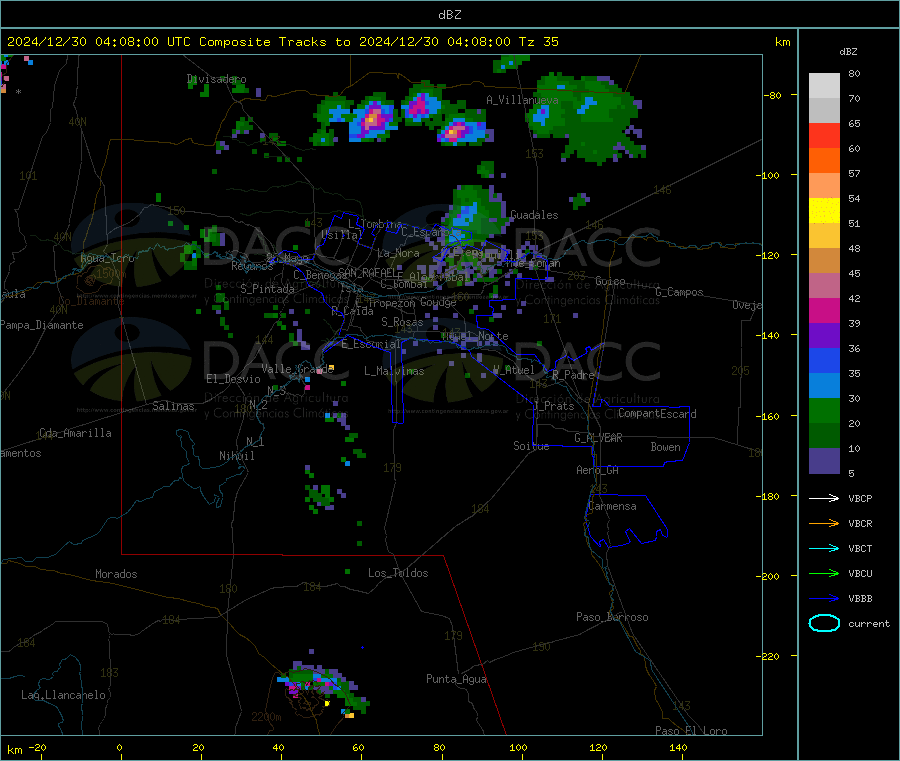Click the 'Guadales' map label

(534, 215)
